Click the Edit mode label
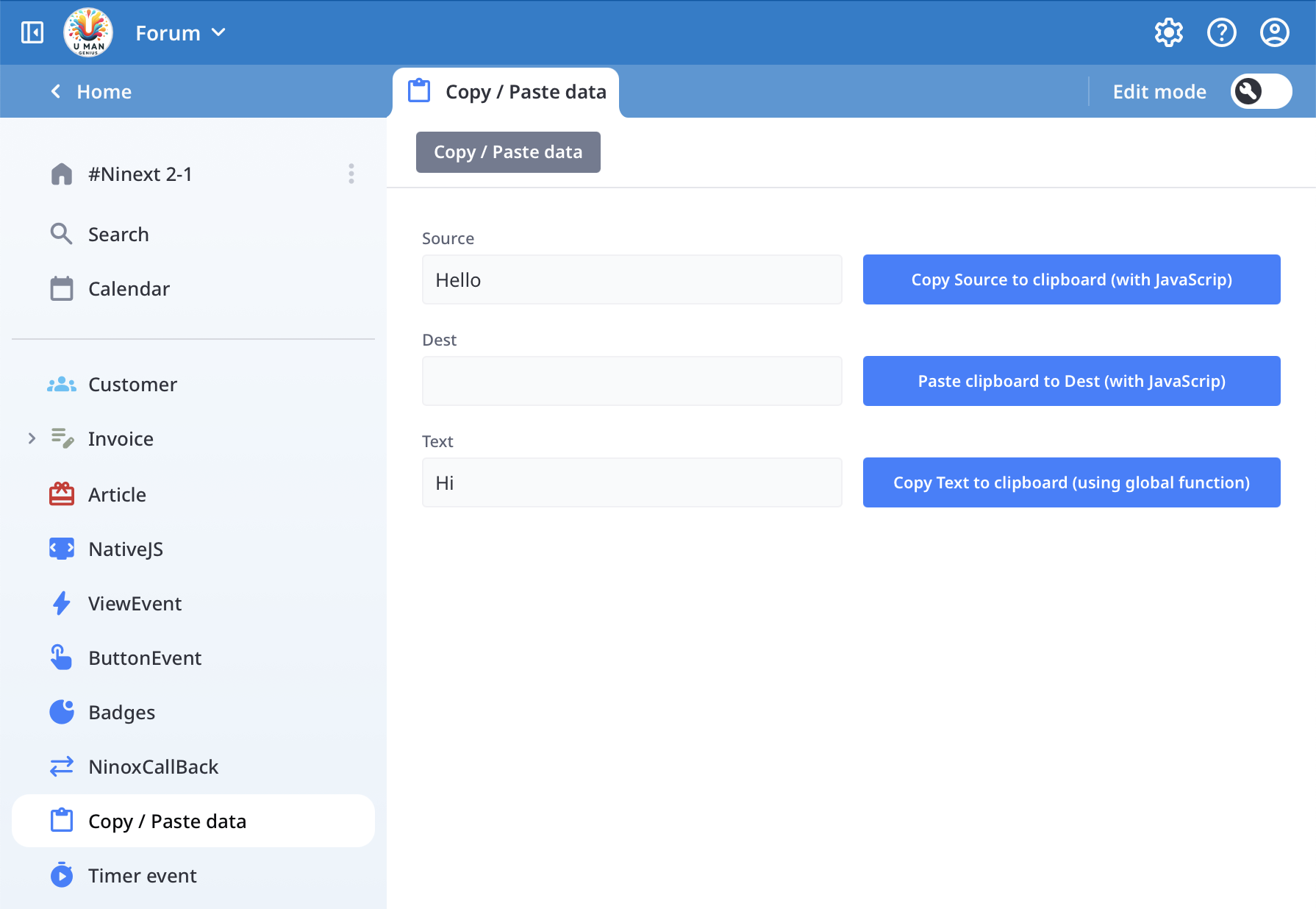Image resolution: width=1316 pixels, height=909 pixels. (1159, 92)
